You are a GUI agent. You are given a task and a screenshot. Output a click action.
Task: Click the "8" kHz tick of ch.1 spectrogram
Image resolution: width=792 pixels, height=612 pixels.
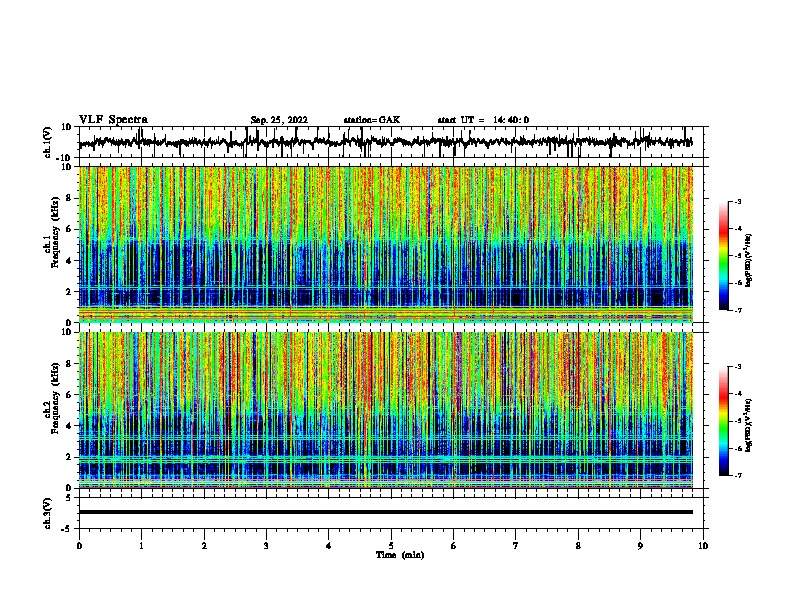(69, 198)
